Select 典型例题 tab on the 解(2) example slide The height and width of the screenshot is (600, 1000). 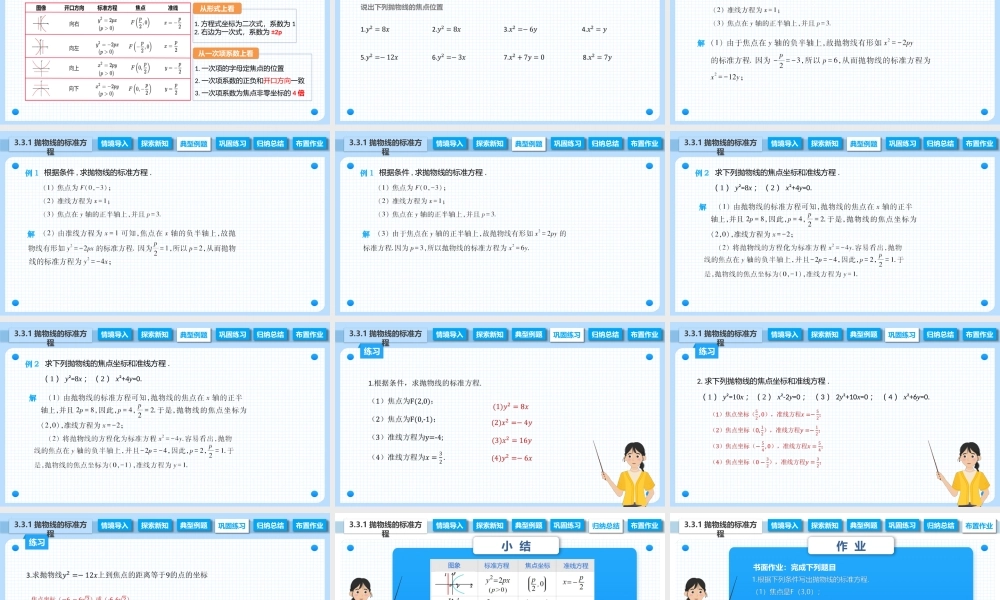pos(193,143)
